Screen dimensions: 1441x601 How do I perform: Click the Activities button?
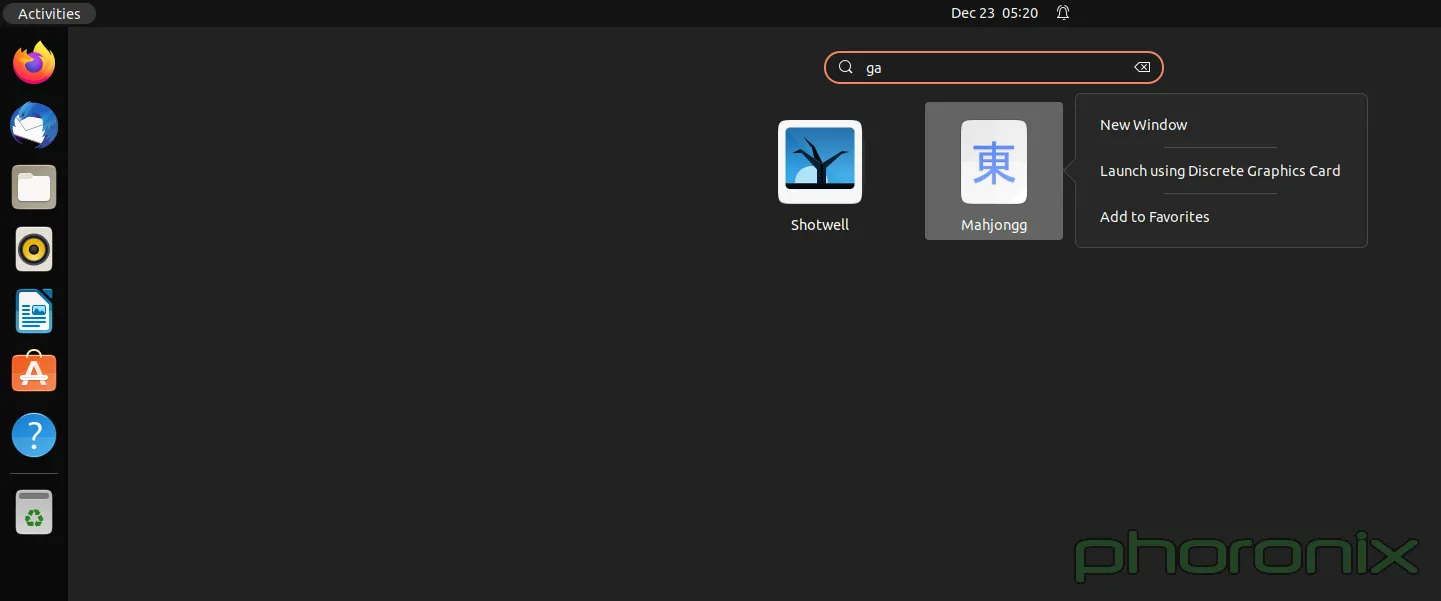(x=49, y=13)
